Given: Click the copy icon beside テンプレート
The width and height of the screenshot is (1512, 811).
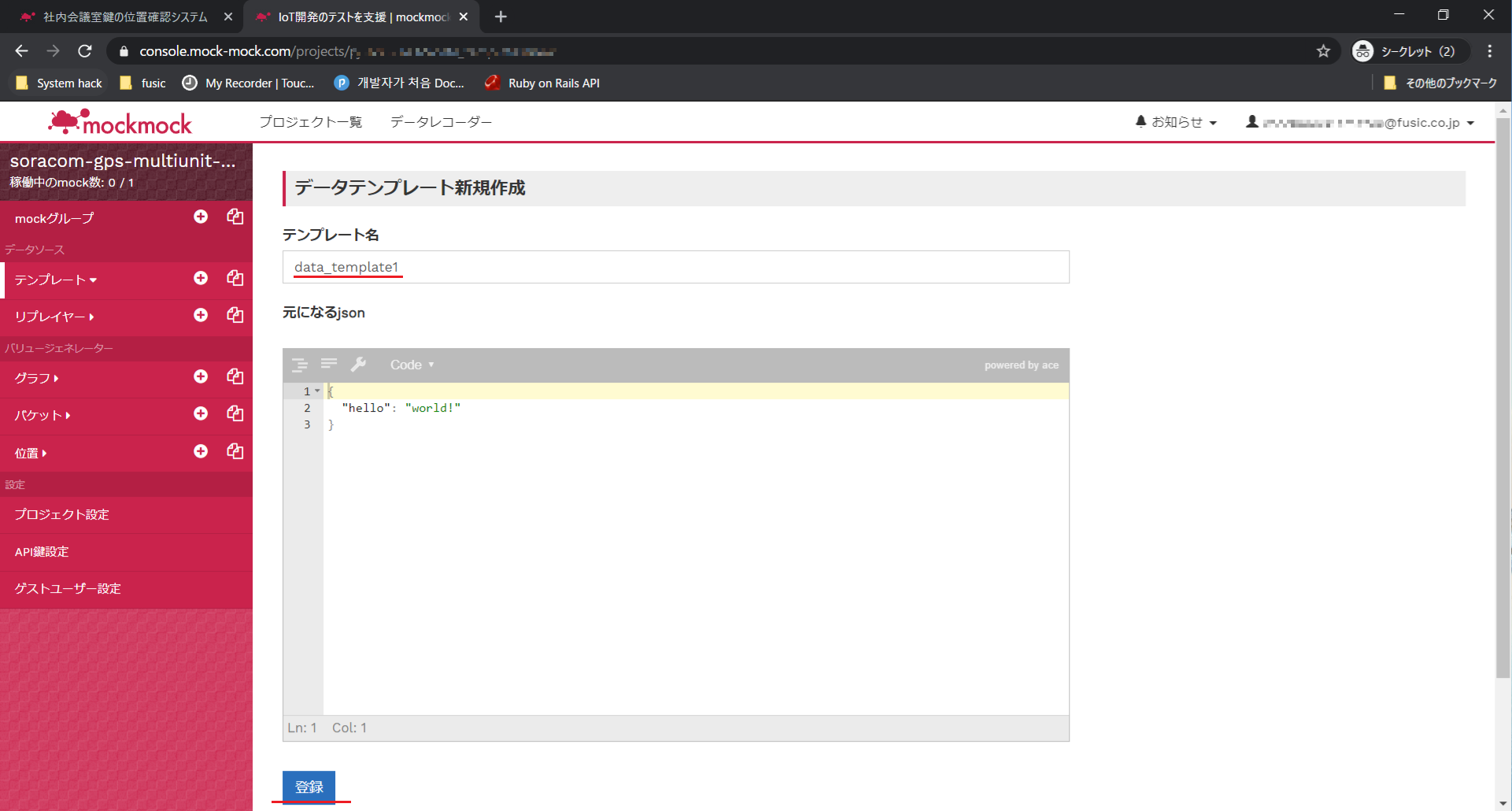Looking at the screenshot, I should point(235,278).
